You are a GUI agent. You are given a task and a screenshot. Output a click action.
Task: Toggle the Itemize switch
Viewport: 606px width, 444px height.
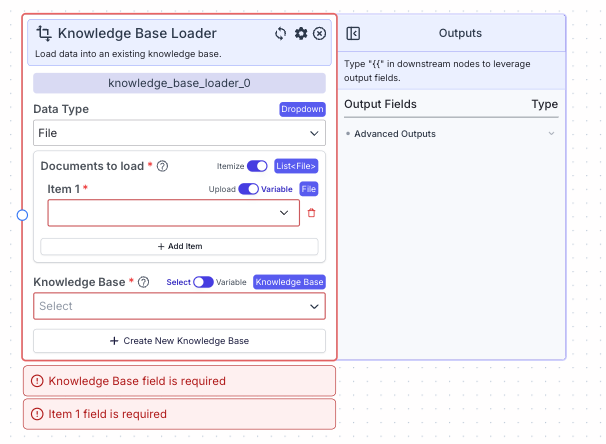pos(257,166)
